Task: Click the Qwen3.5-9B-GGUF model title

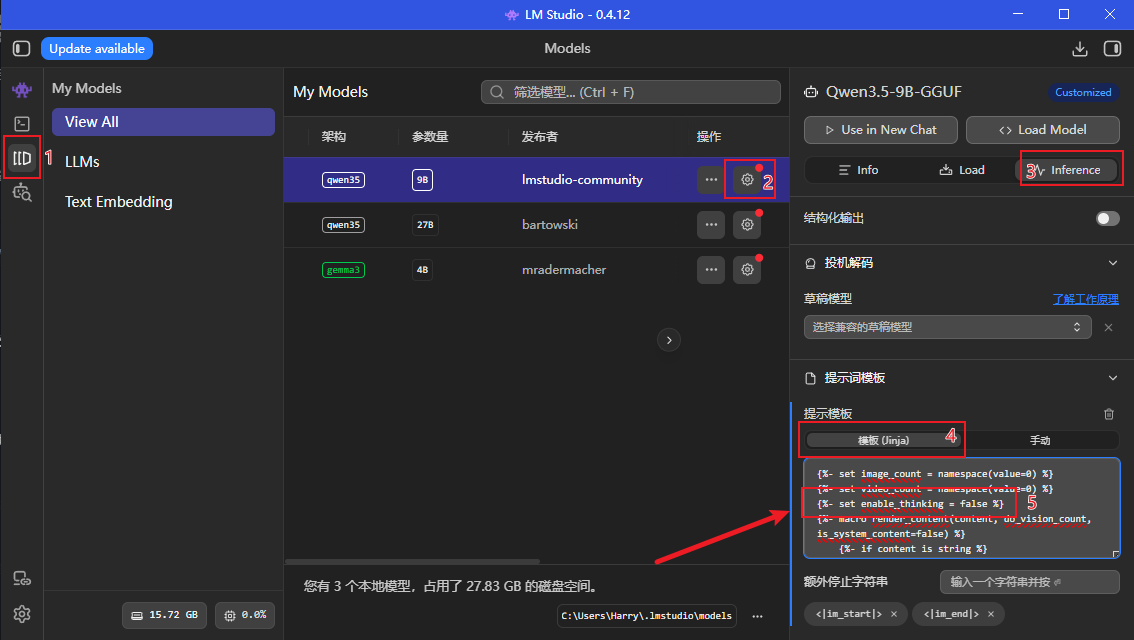Action: [x=894, y=93]
